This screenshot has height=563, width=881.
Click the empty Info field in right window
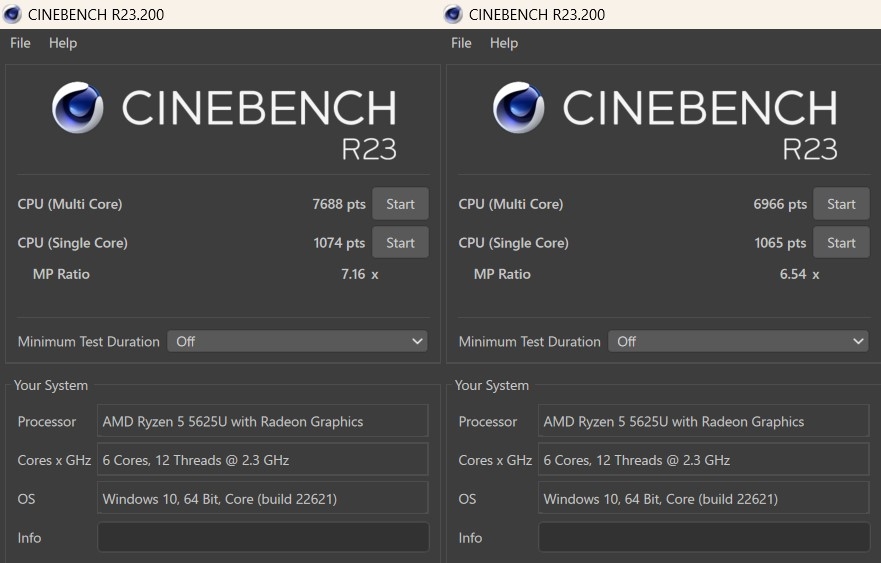[x=704, y=537]
